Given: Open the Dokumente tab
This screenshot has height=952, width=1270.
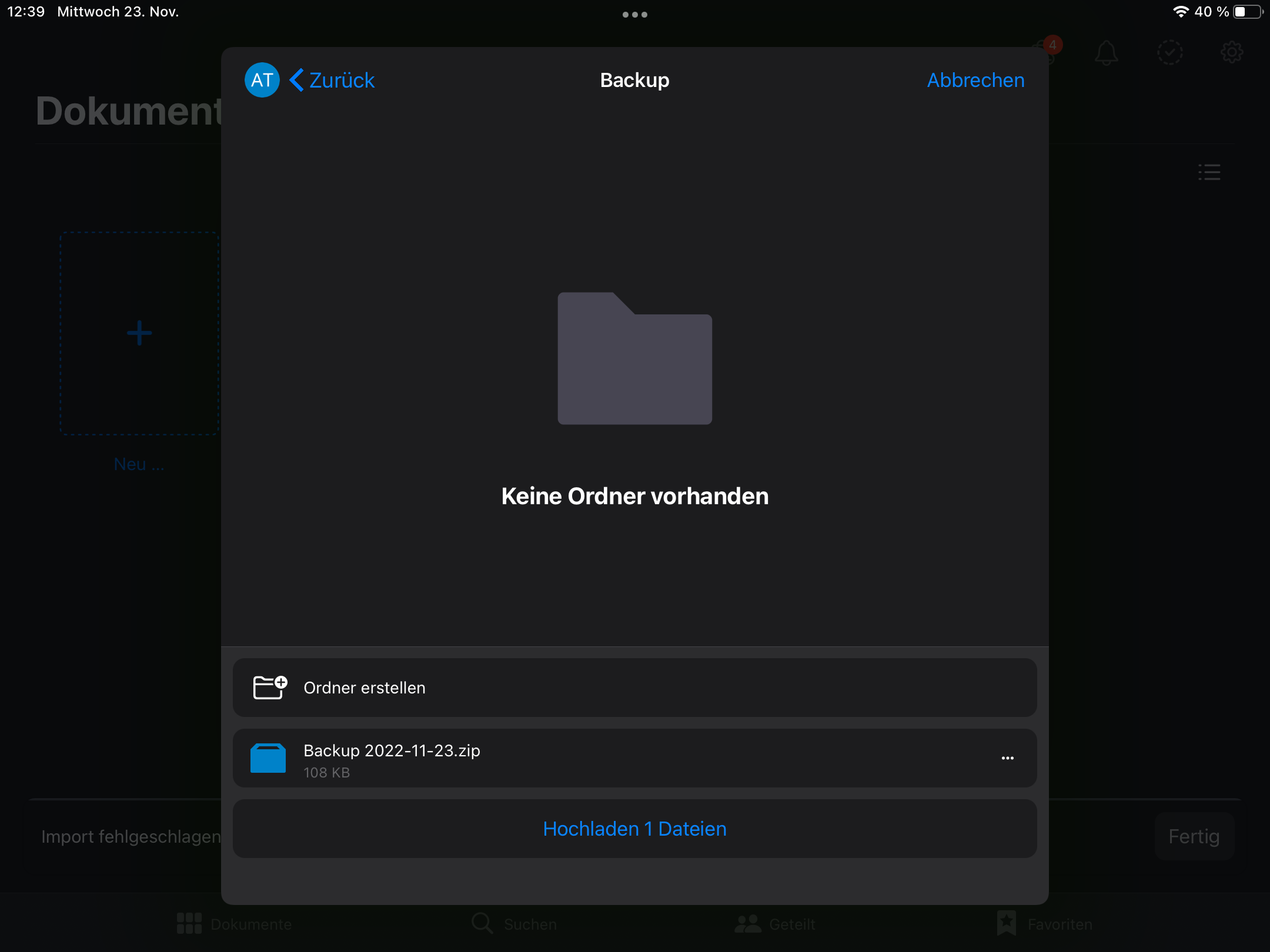Looking at the screenshot, I should pyautogui.click(x=234, y=924).
